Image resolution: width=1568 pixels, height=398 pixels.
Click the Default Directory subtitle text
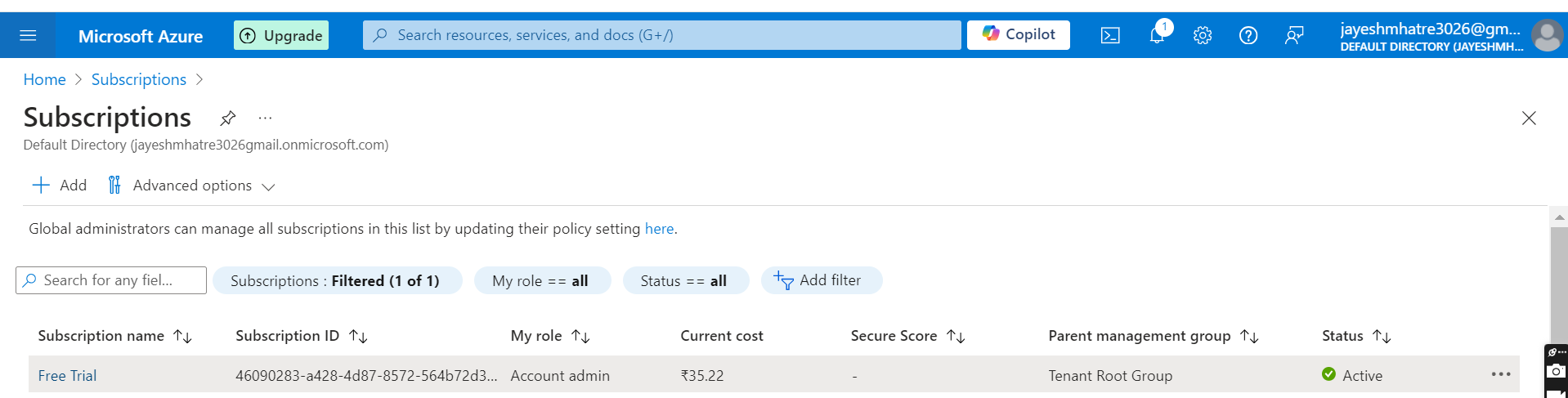tap(206, 145)
